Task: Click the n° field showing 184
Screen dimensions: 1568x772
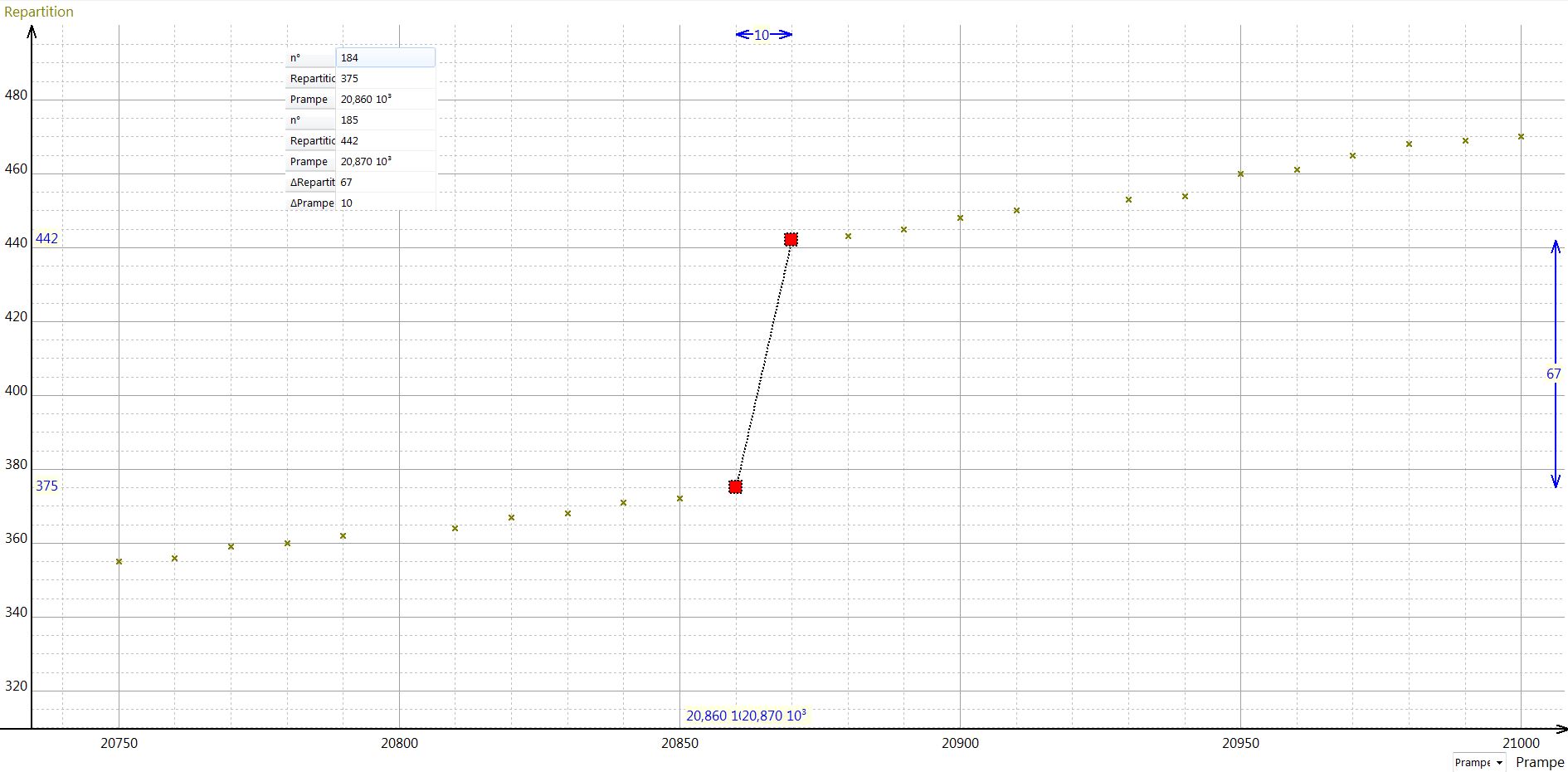Action: tap(385, 58)
